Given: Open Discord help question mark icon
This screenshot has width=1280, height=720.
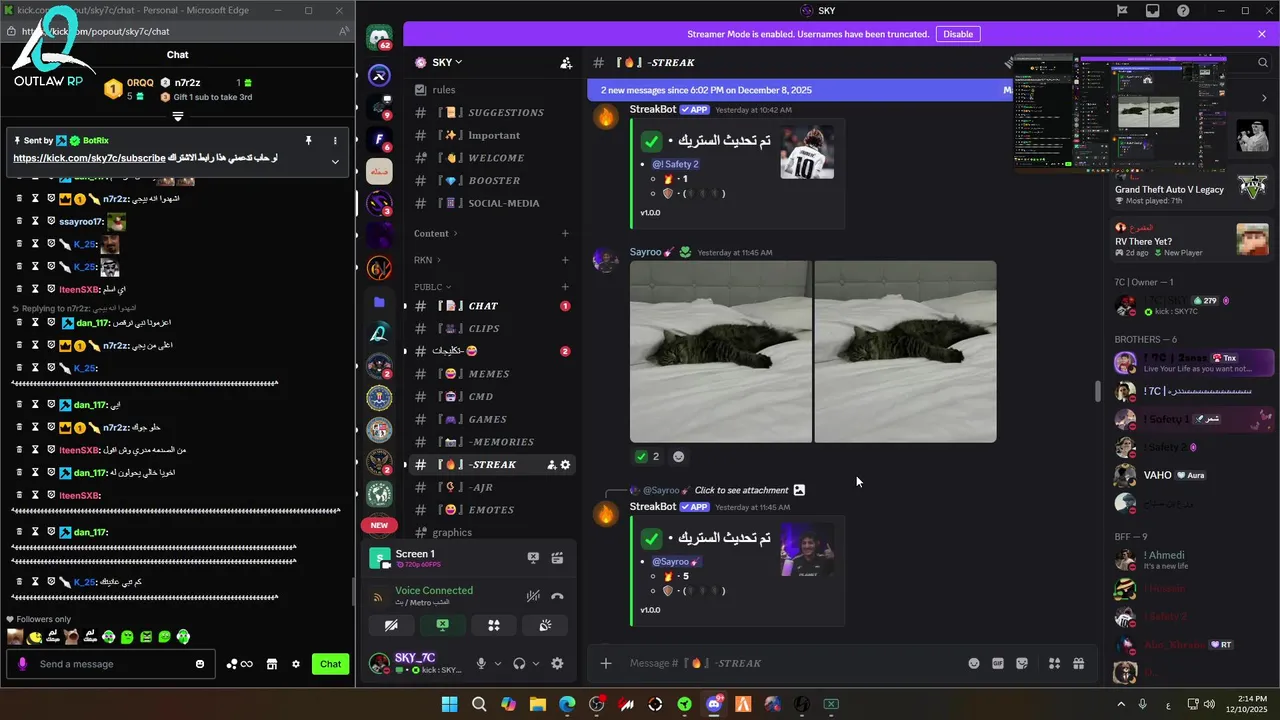Looking at the screenshot, I should point(1183,11).
